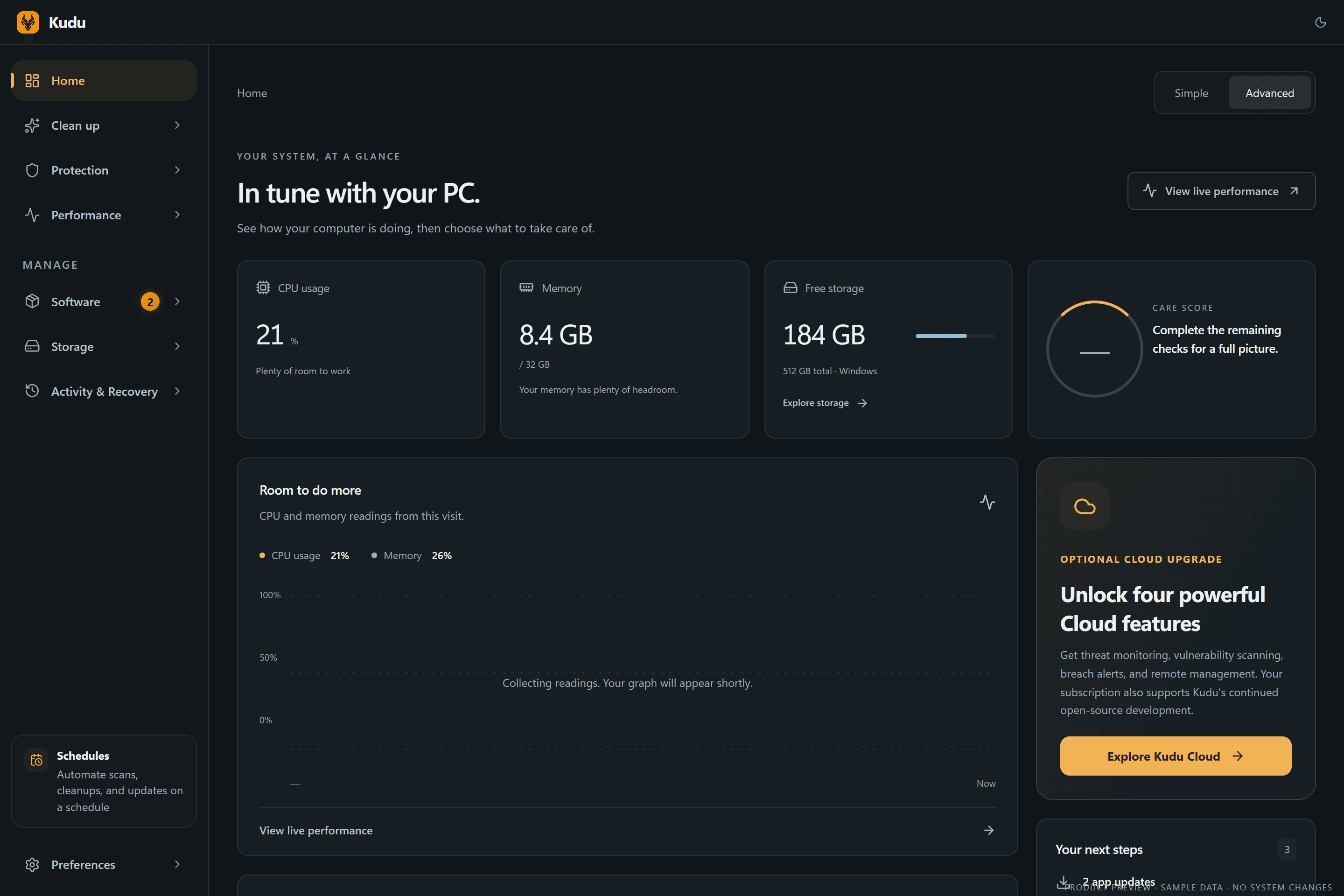
Task: Switch to Simple view mode
Action: 1191,92
